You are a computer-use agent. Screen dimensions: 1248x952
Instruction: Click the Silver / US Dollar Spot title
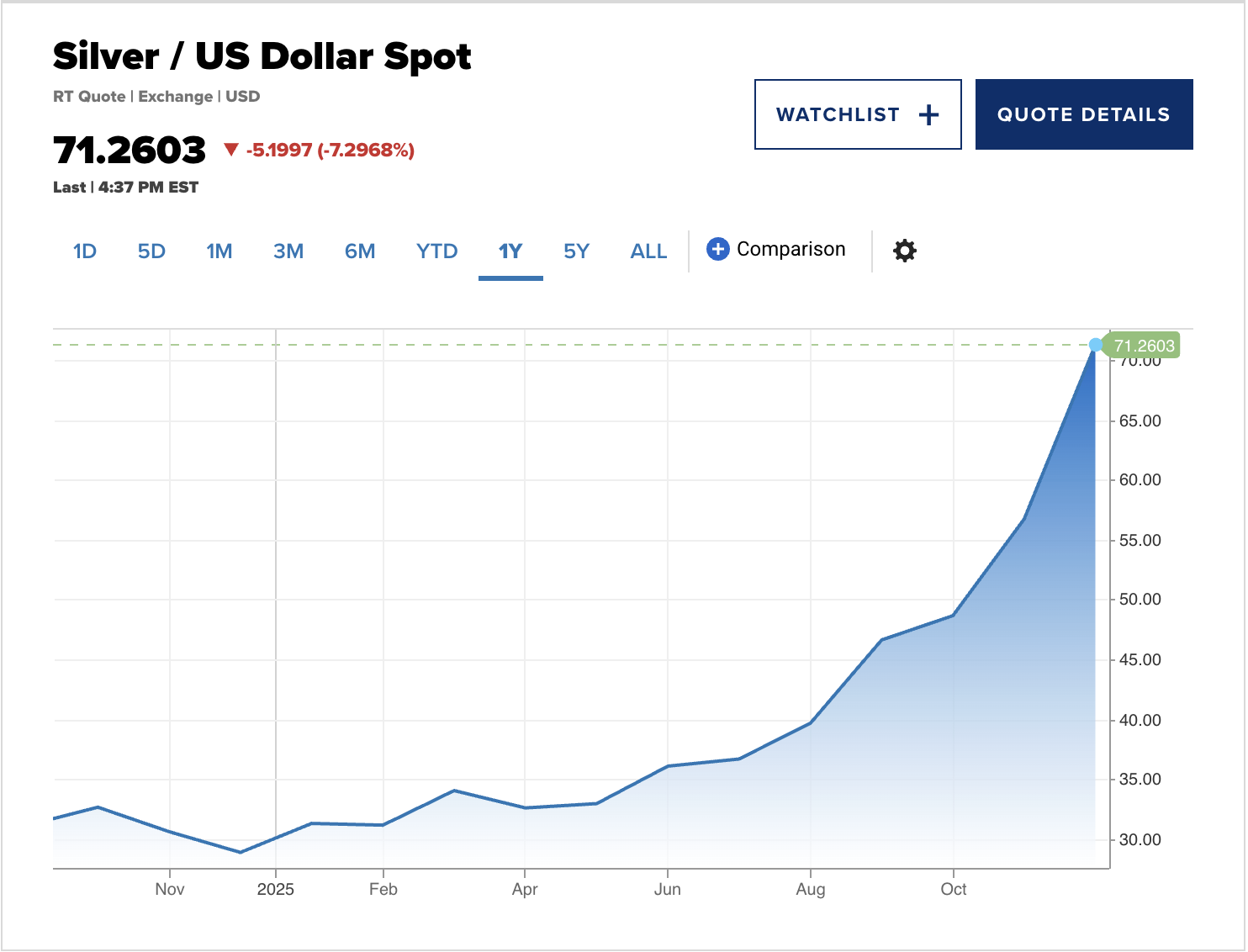262,56
